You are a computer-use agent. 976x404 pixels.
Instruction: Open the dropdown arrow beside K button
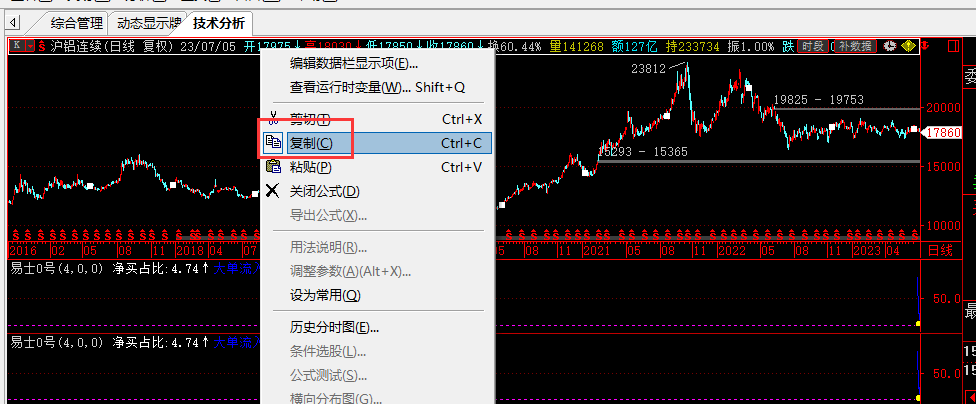coord(30,45)
